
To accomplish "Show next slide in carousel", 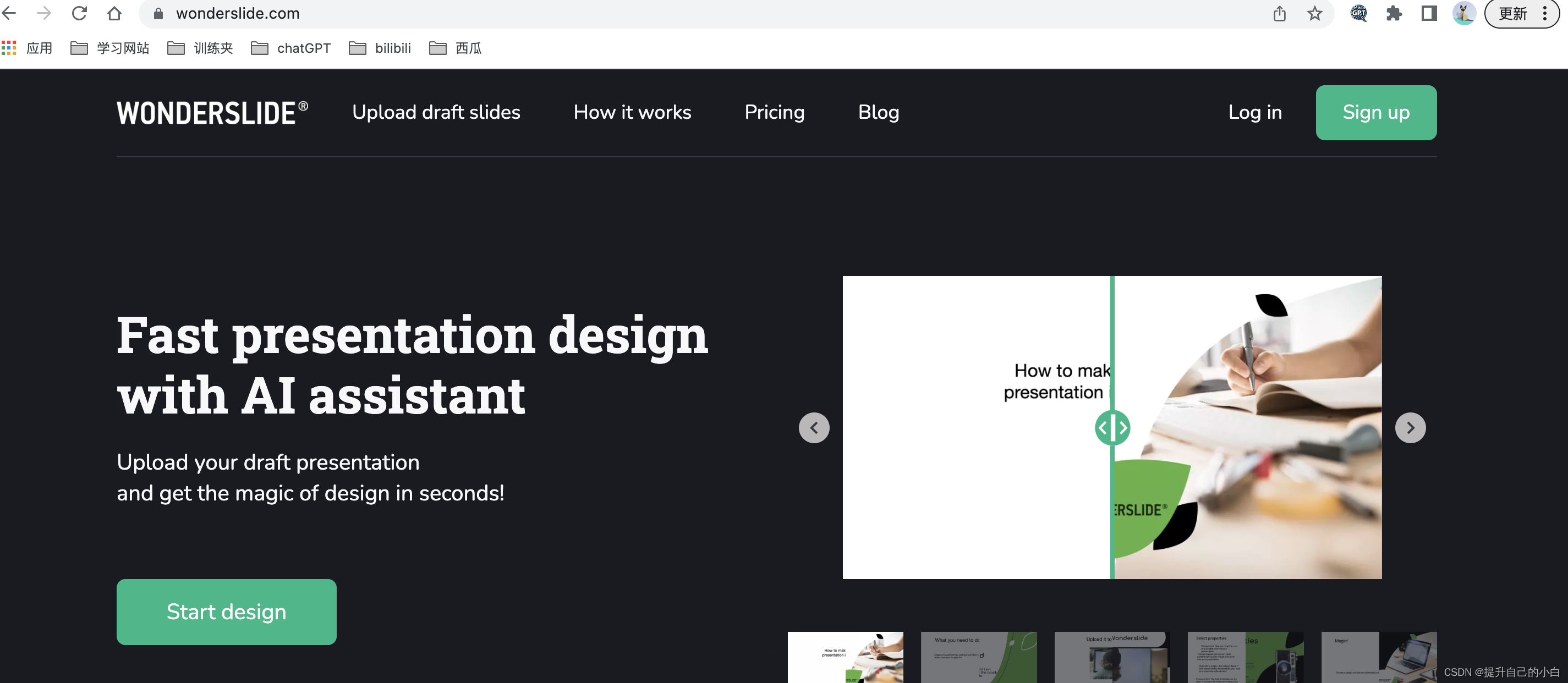I will pyautogui.click(x=1410, y=427).
